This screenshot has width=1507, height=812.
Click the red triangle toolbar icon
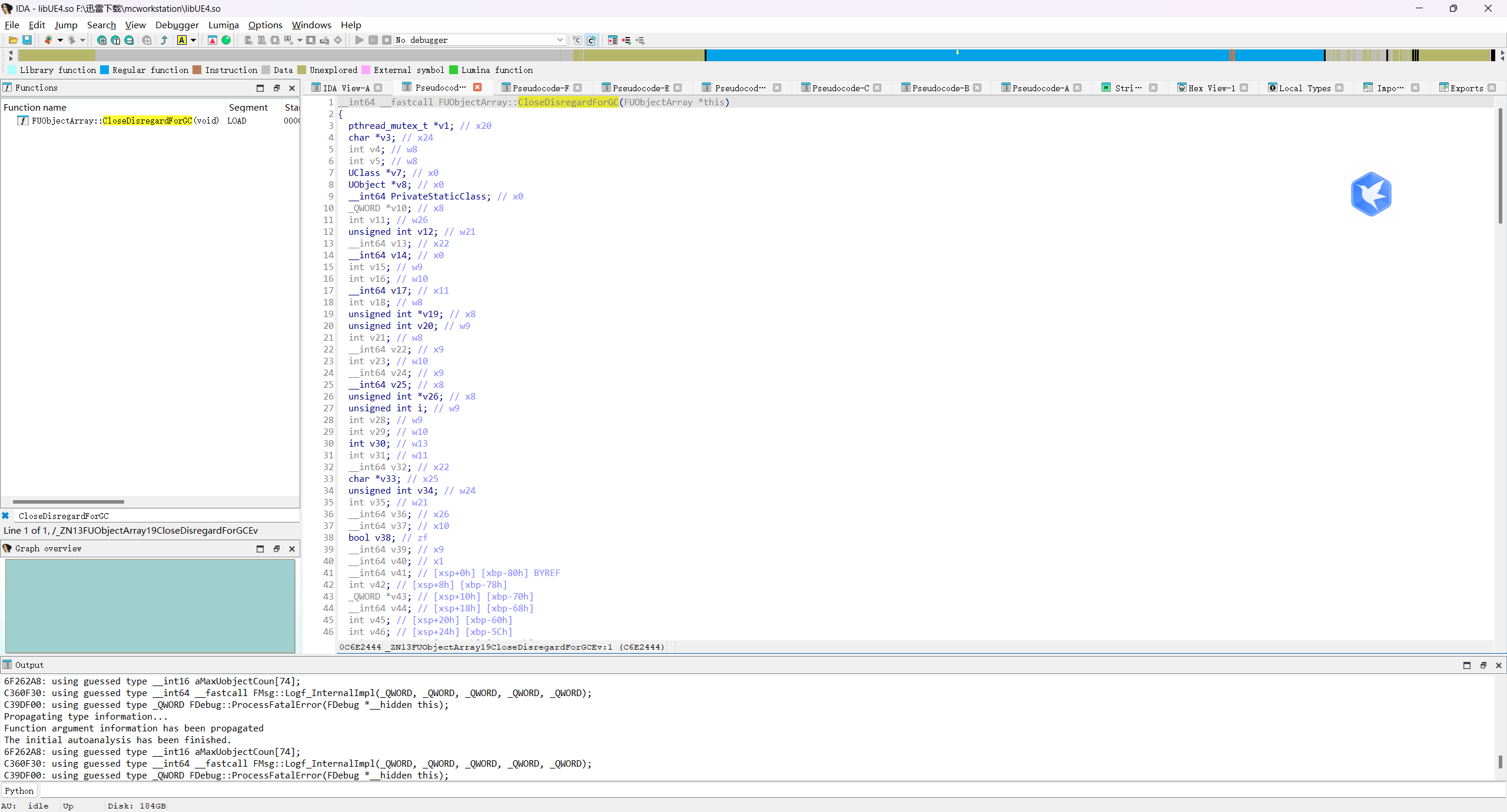[x=213, y=40]
